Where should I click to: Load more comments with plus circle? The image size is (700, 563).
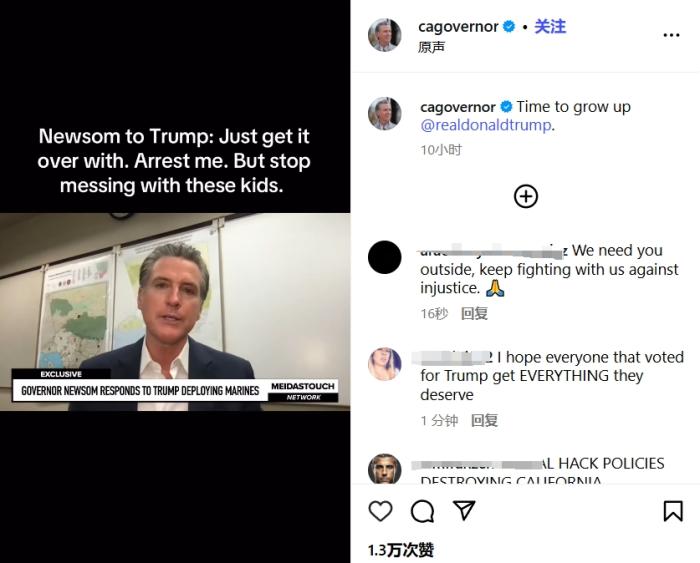point(526,196)
